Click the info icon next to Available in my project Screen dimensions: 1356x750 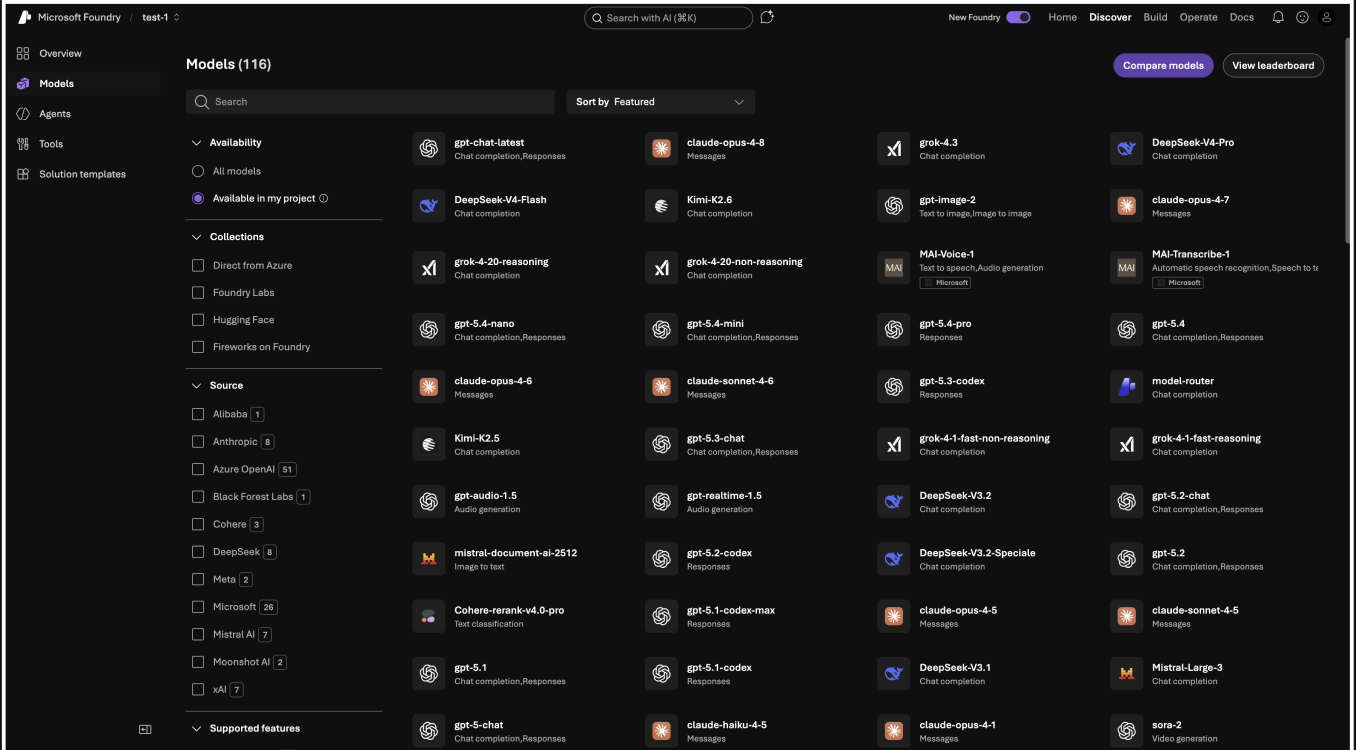[x=324, y=198]
